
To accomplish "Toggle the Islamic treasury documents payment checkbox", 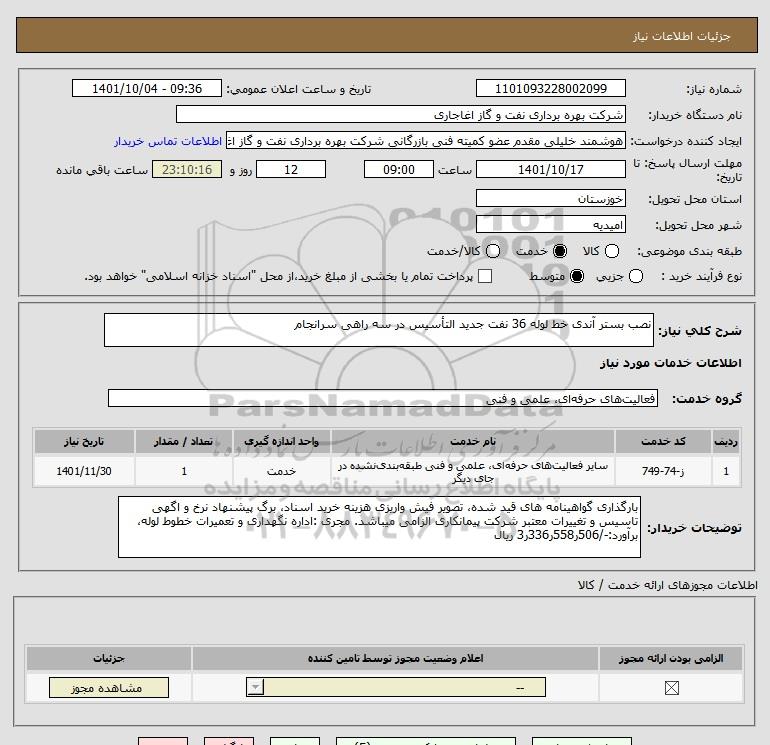I will (485, 276).
